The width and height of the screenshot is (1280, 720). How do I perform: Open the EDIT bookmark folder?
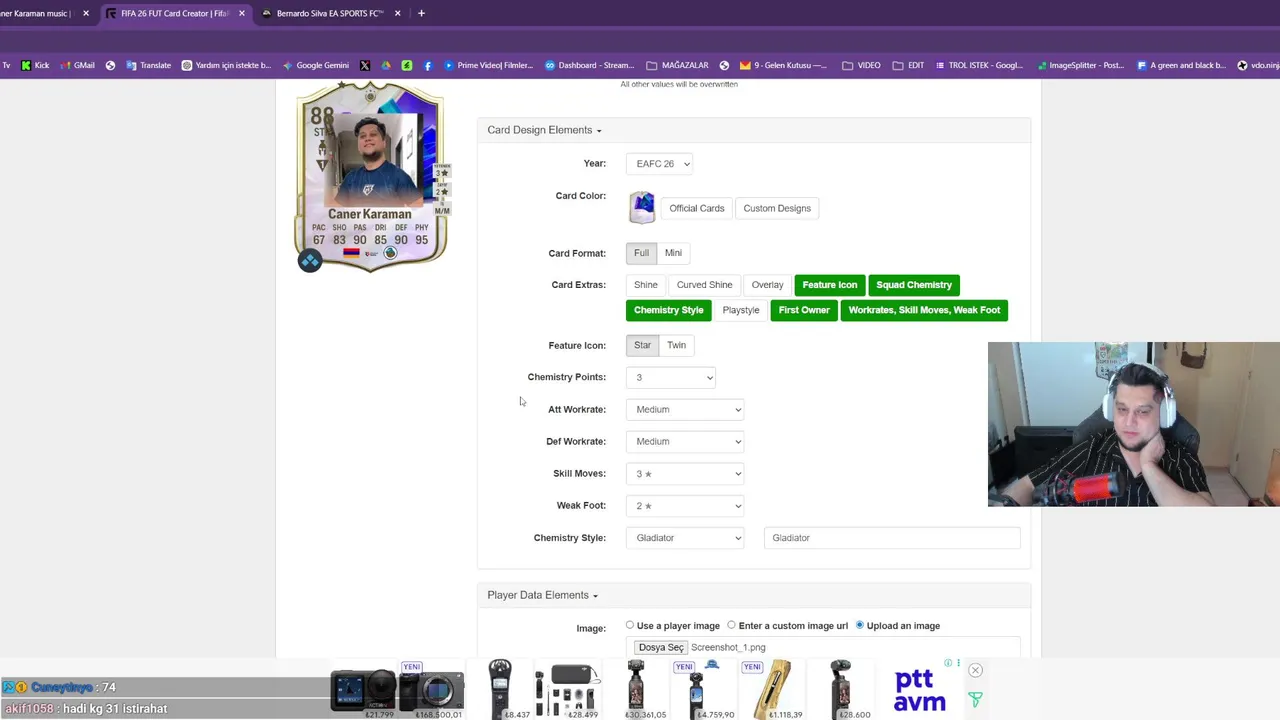coord(908,65)
